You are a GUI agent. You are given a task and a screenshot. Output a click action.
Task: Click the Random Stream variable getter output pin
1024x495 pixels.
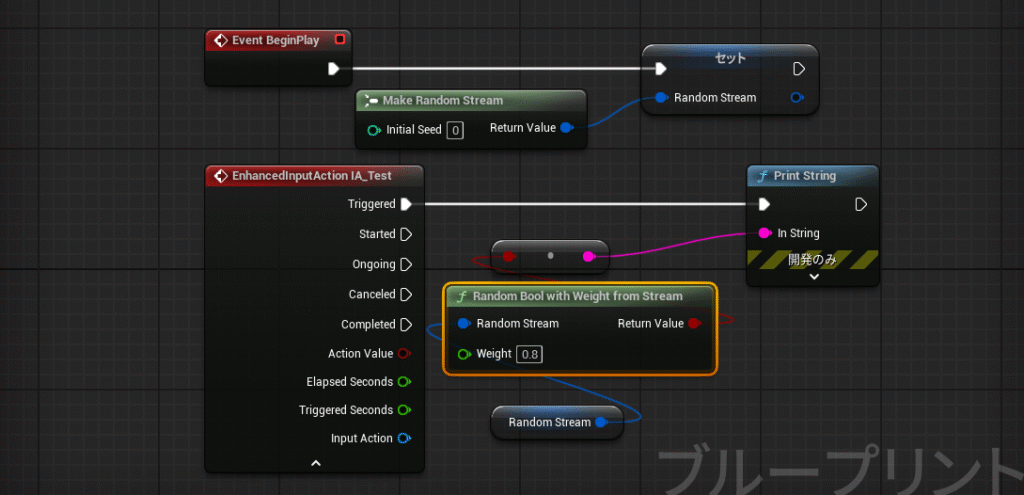(x=601, y=423)
